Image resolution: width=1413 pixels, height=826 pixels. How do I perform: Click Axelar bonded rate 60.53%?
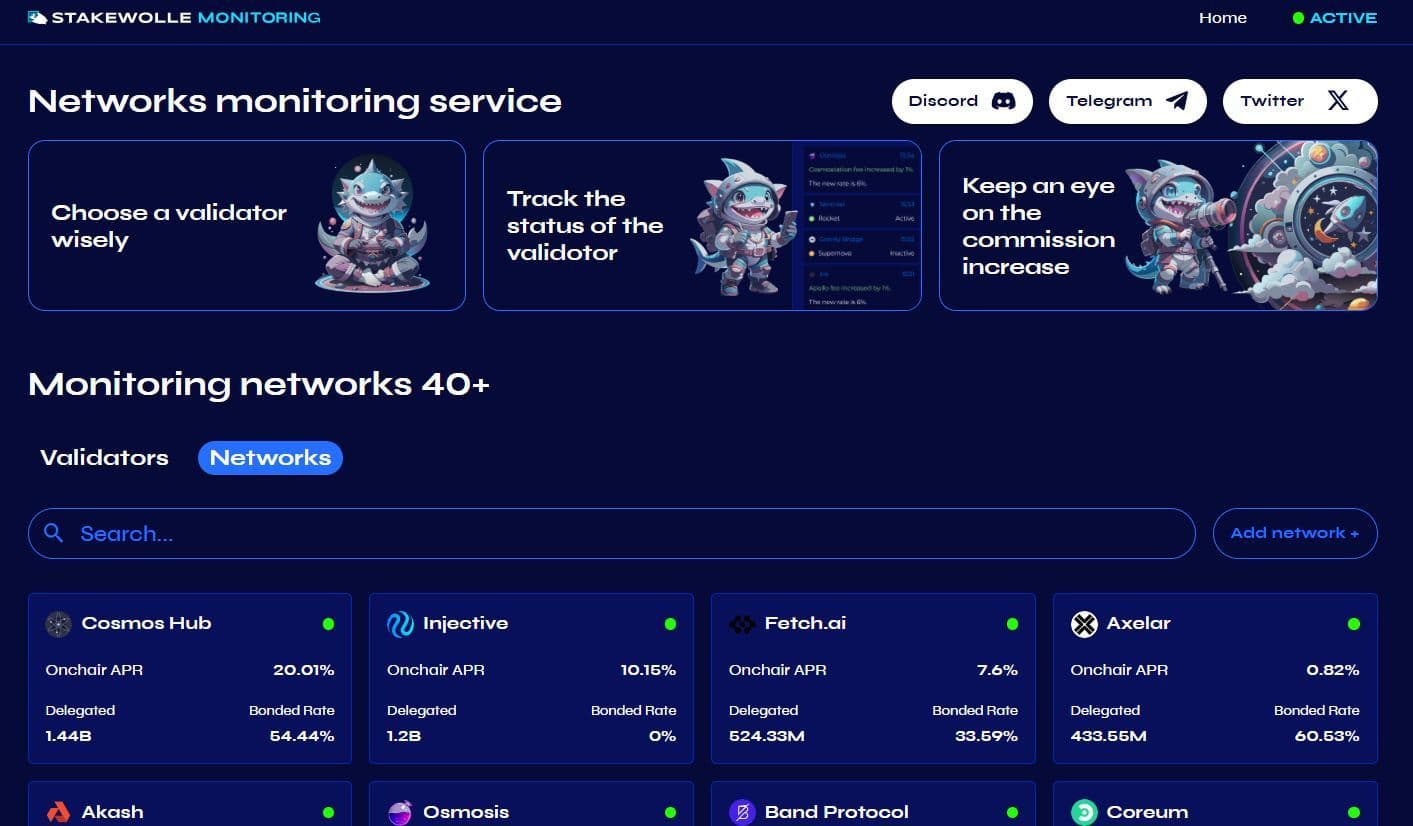(x=1327, y=736)
